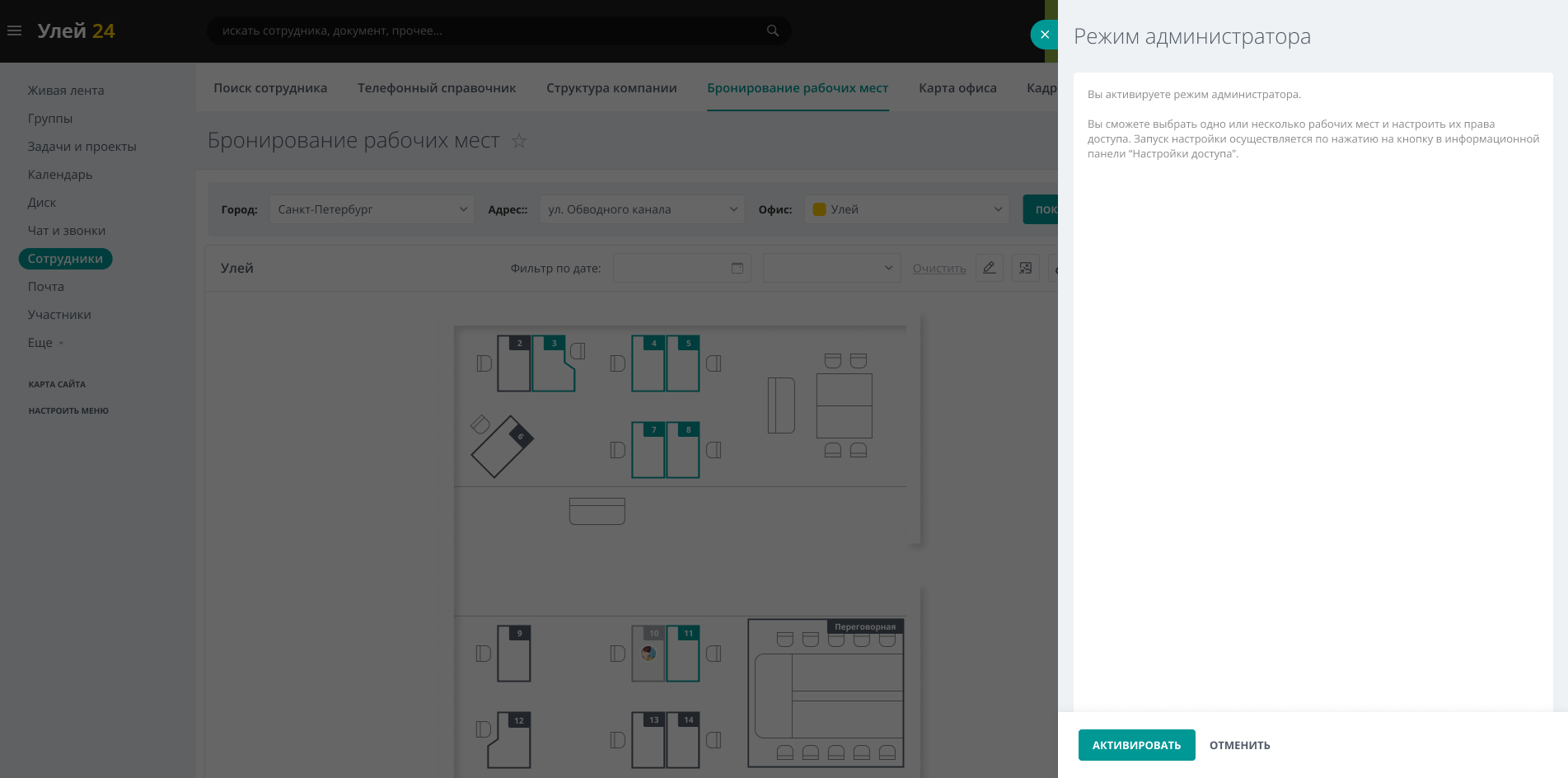The height and width of the screenshot is (778, 1568).
Task: Go to Почта in sidebar
Action: point(46,287)
